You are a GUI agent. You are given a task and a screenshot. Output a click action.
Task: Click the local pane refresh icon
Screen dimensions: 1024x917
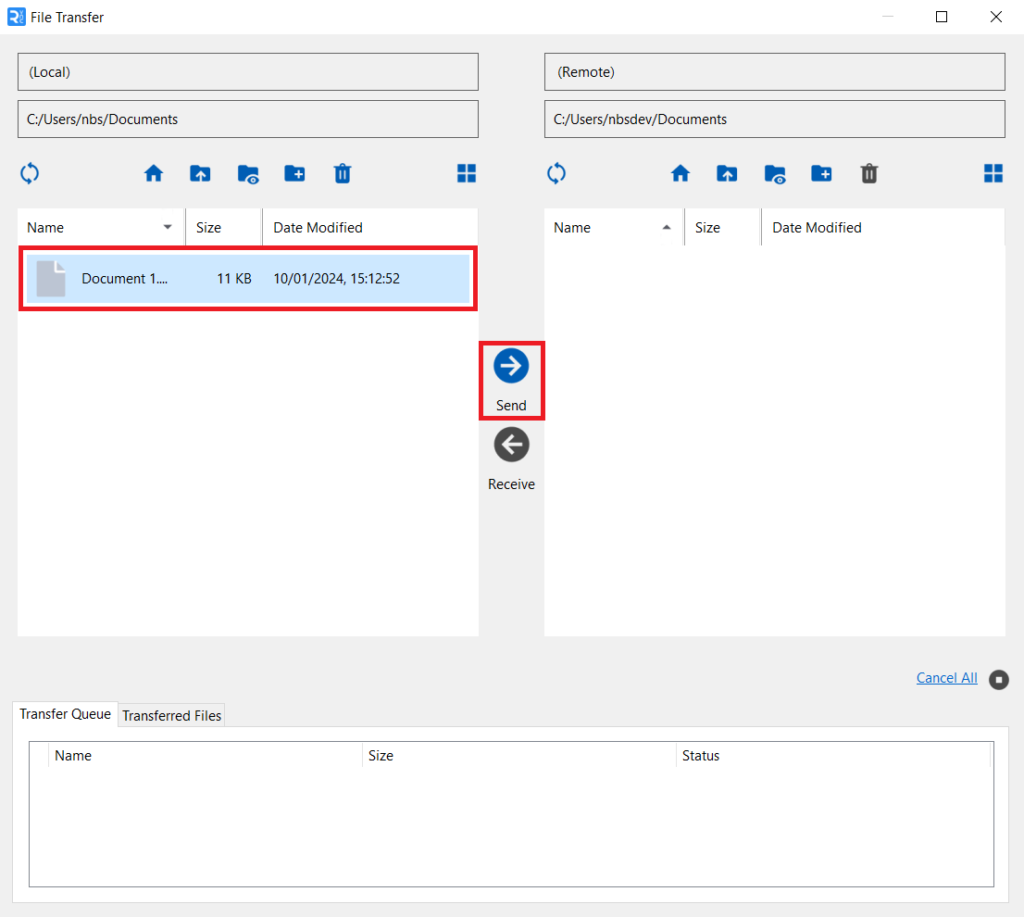(30, 173)
